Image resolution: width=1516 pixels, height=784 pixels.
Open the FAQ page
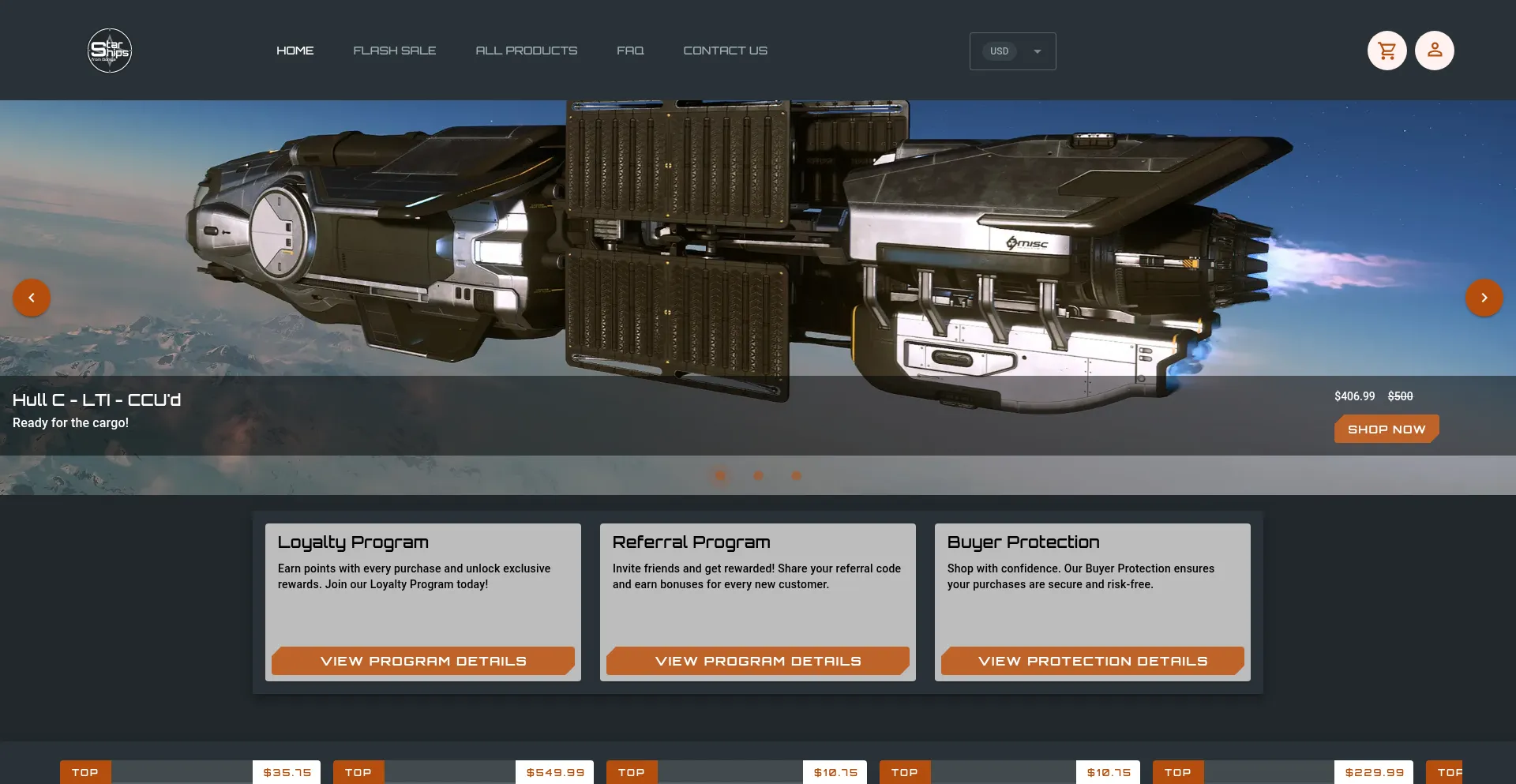(x=630, y=51)
